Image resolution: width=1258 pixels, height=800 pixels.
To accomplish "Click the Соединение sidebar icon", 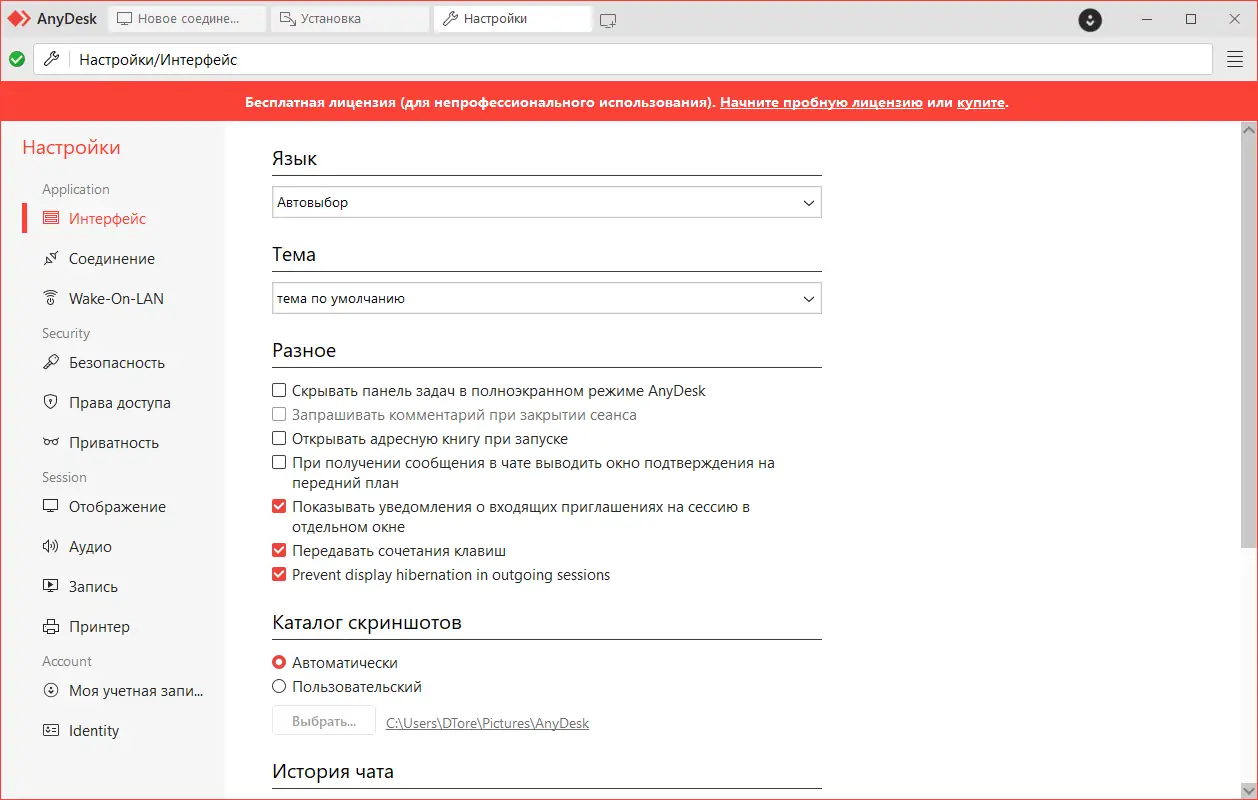I will pos(51,258).
